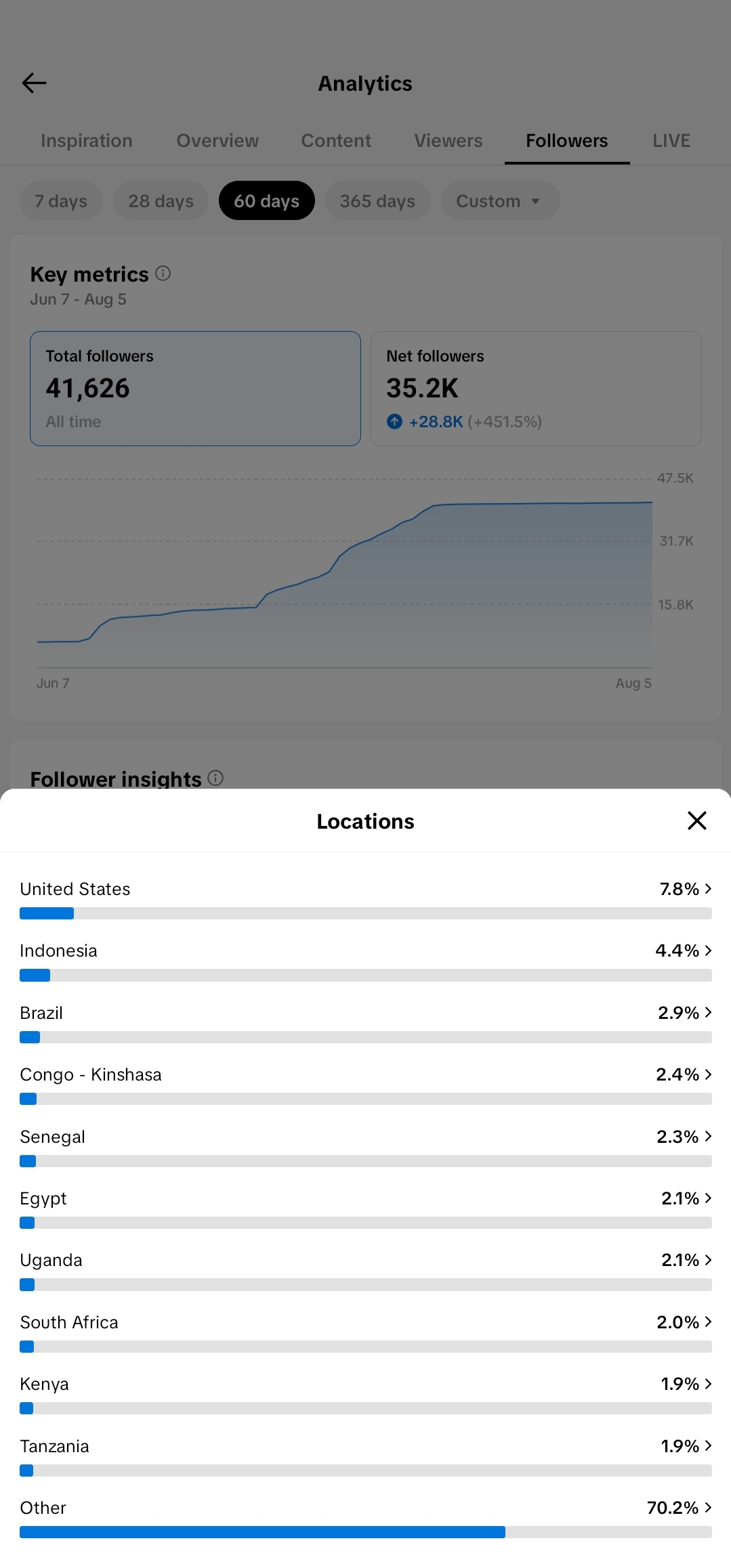This screenshot has width=731, height=1568.
Task: Click the Net followers up-arrow icon
Action: 394,422
